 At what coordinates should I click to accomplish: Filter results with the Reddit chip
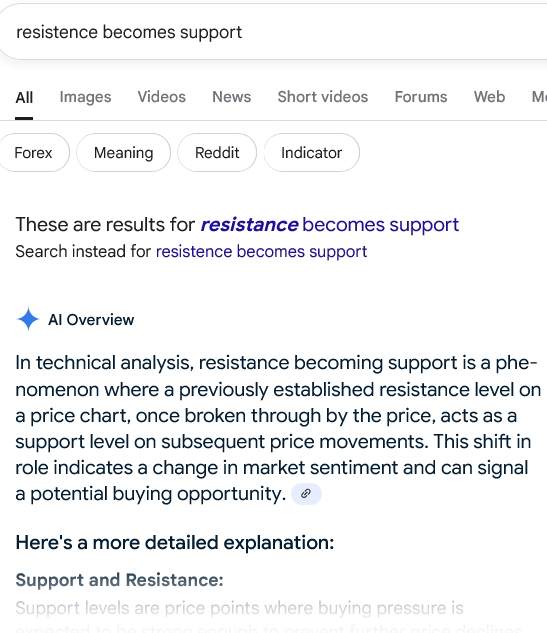point(217,153)
